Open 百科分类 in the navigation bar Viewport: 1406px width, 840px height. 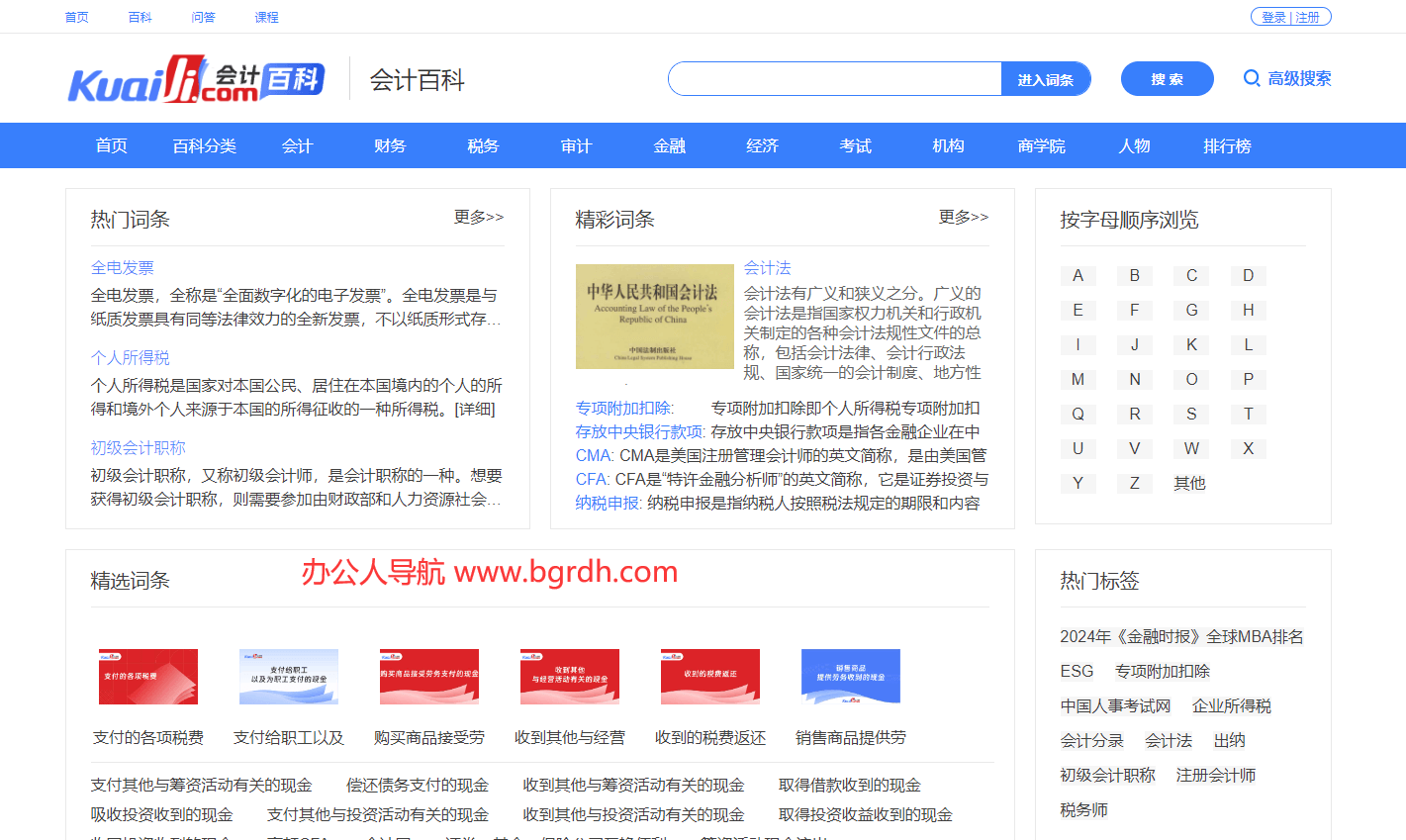204,145
